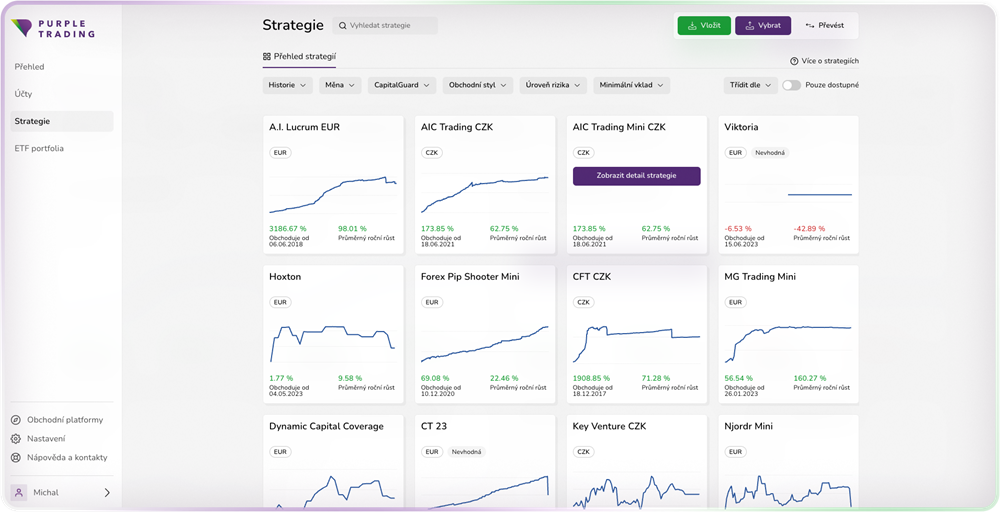Click the Dynamic Capital Coverage title

(327, 426)
